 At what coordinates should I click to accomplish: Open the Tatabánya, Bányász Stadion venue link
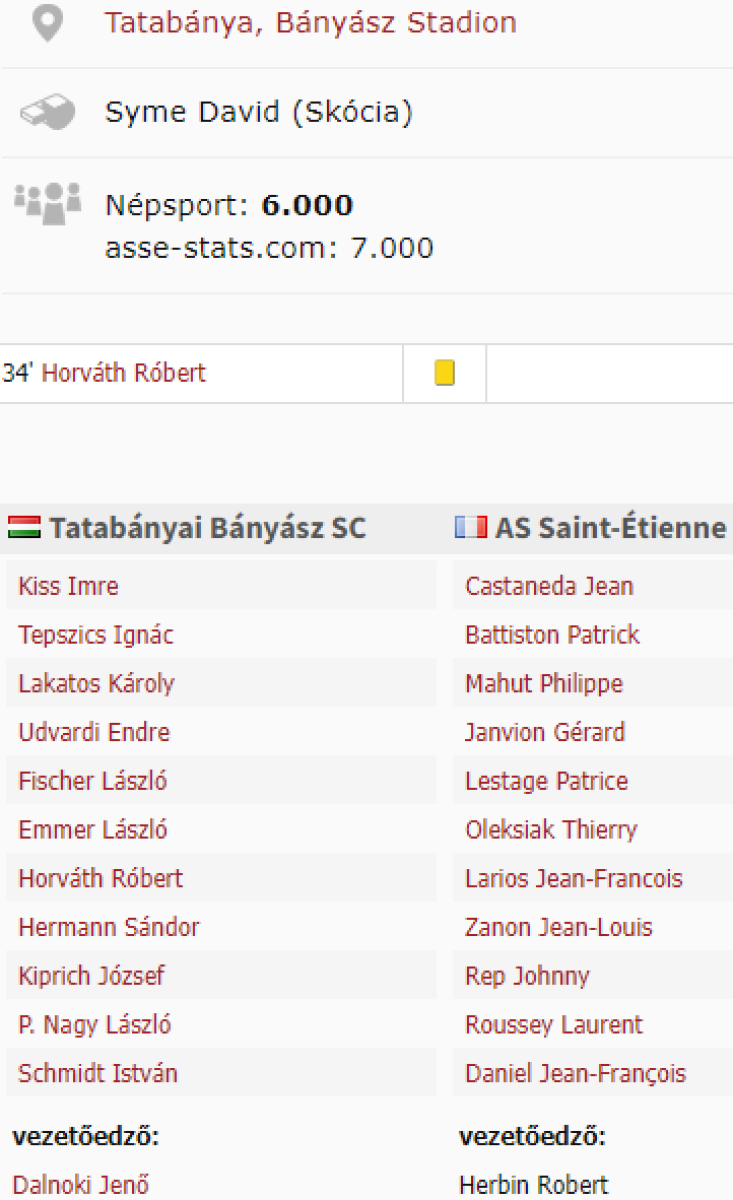pyautogui.click(x=311, y=23)
